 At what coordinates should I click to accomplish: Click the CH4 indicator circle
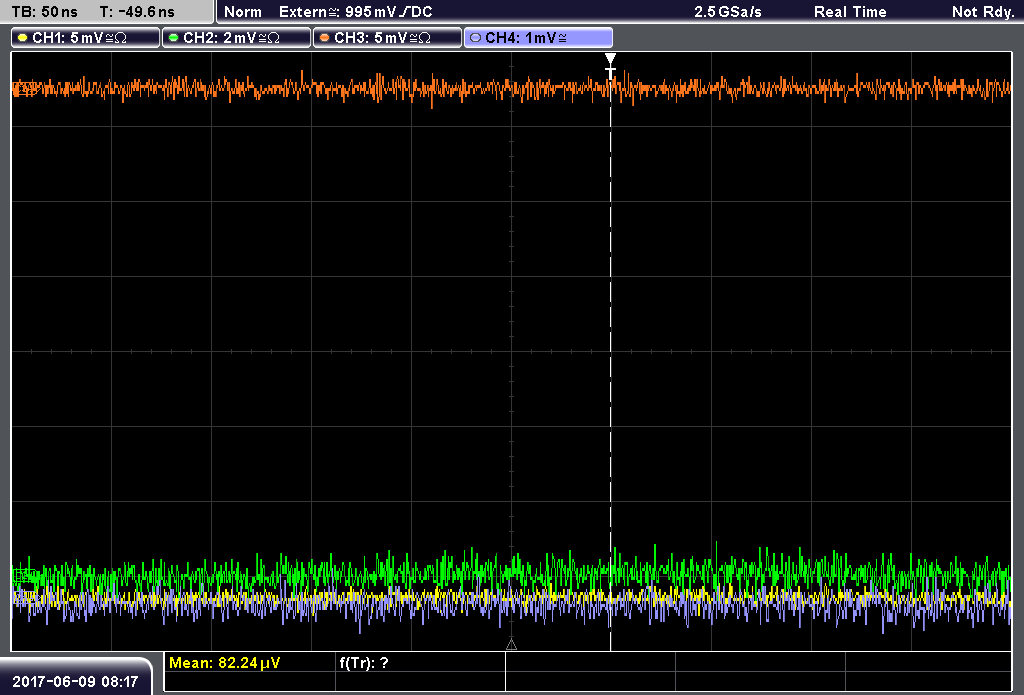coord(475,38)
